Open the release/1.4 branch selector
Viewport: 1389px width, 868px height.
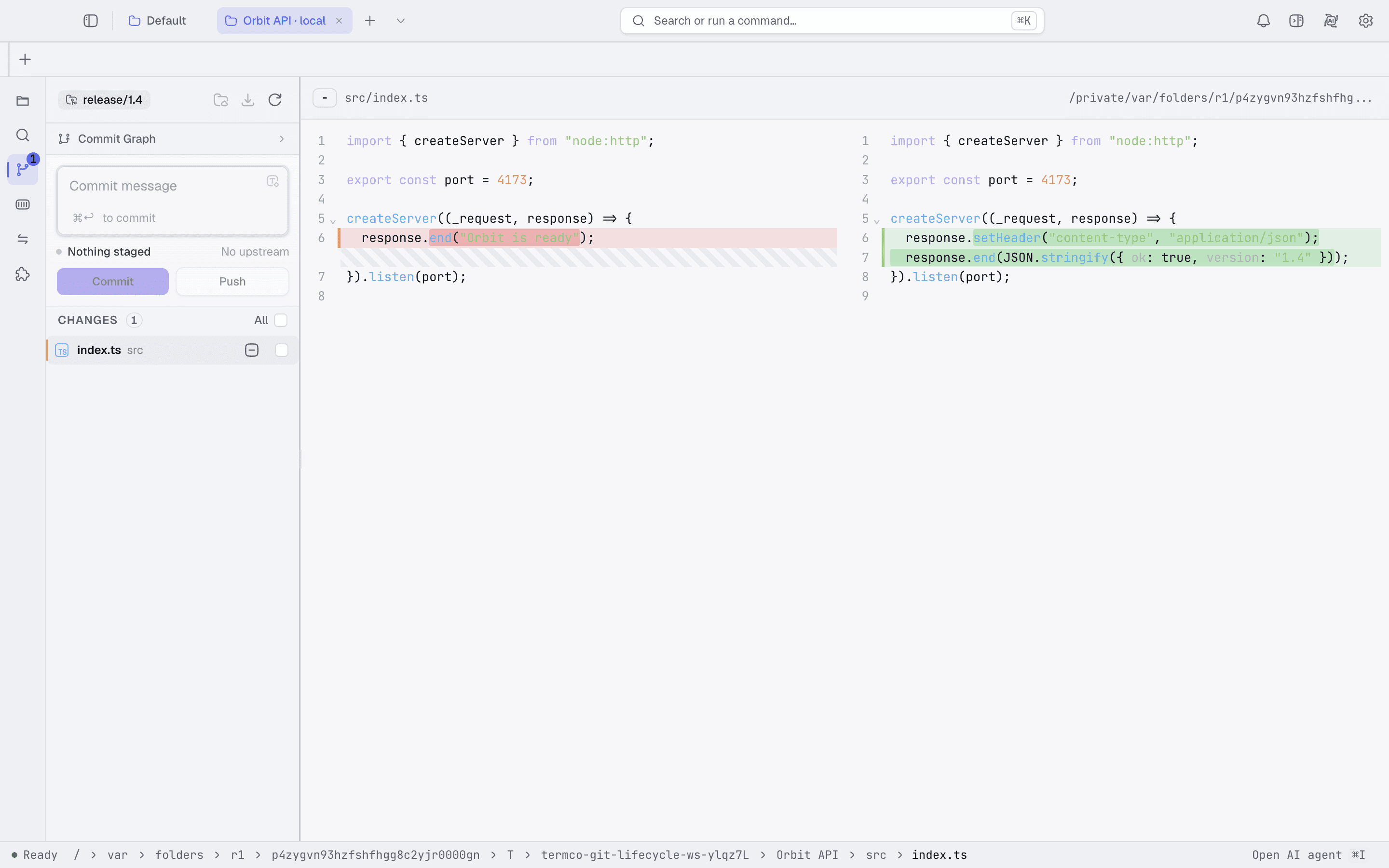(105, 100)
